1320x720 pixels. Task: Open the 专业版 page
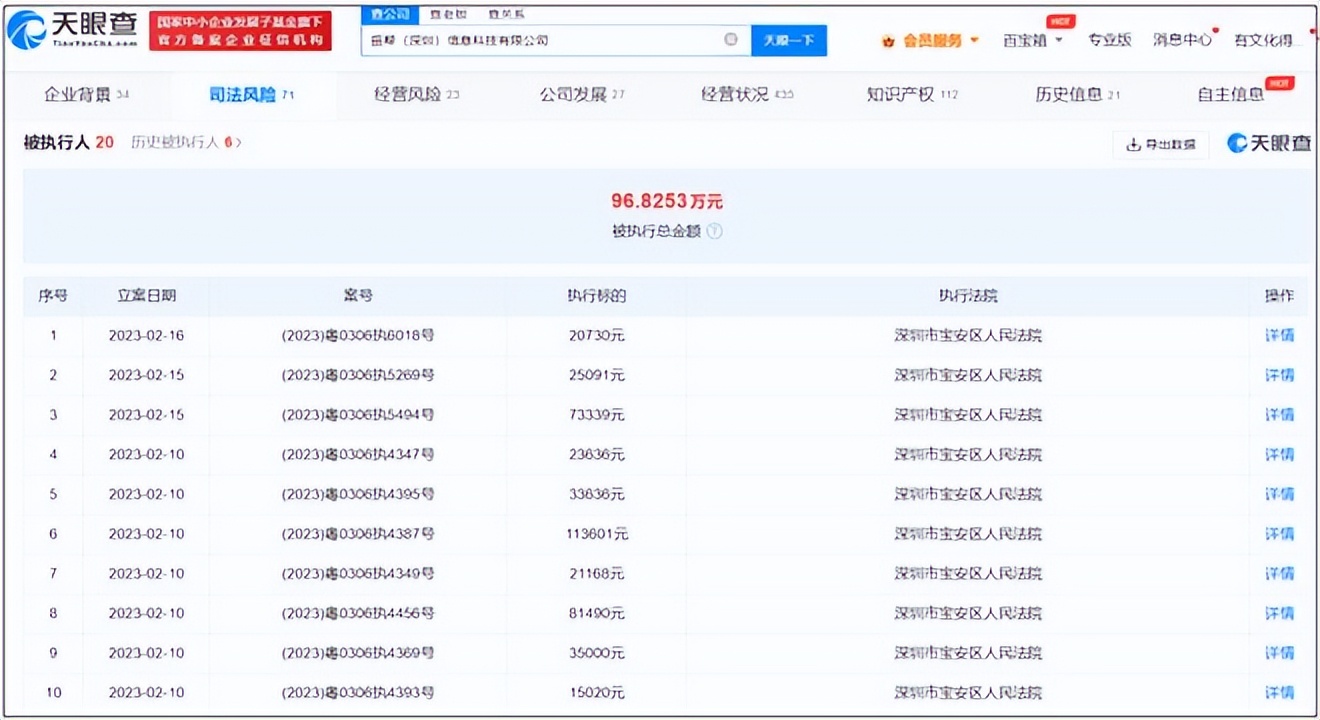[x=1110, y=37]
